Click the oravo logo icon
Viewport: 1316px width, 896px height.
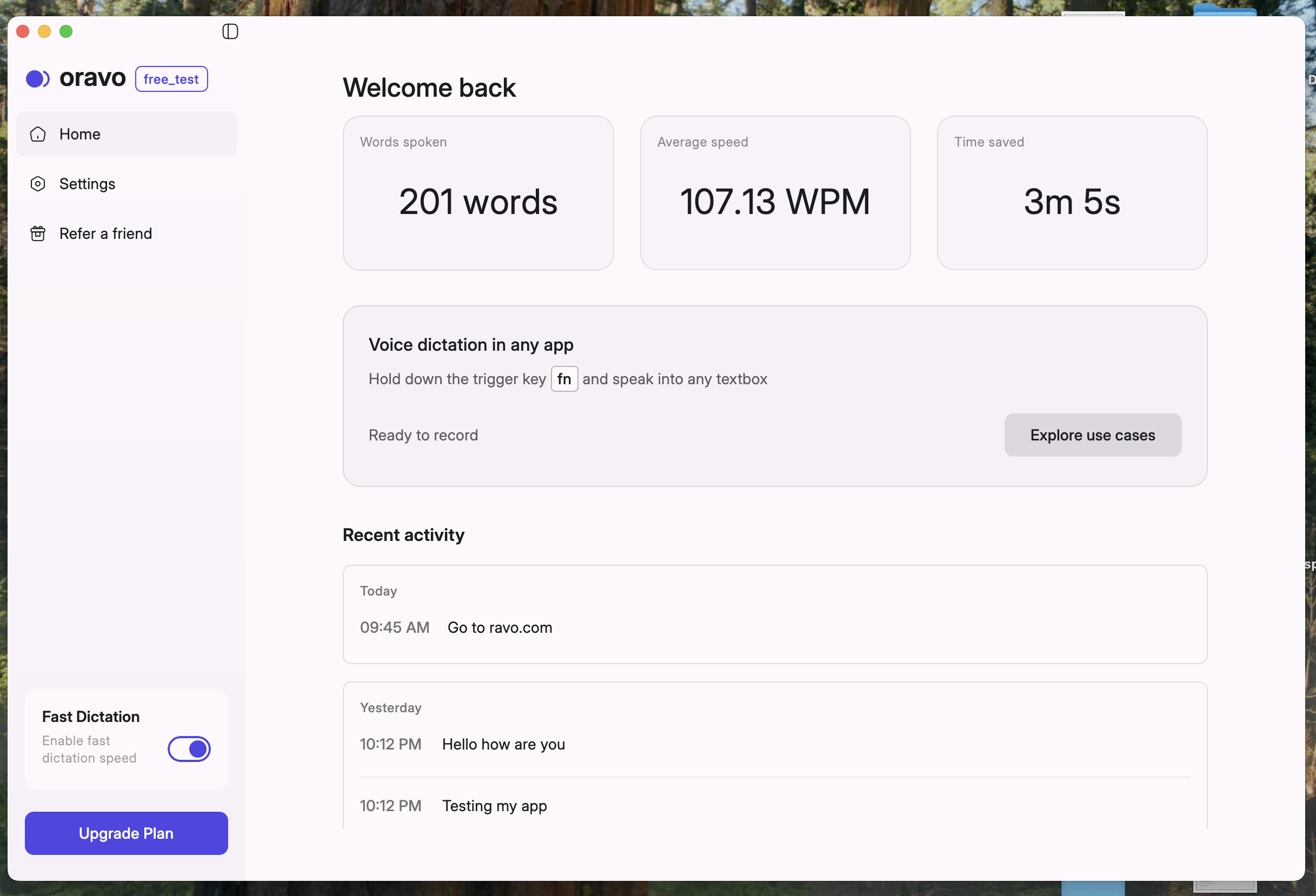coord(38,79)
